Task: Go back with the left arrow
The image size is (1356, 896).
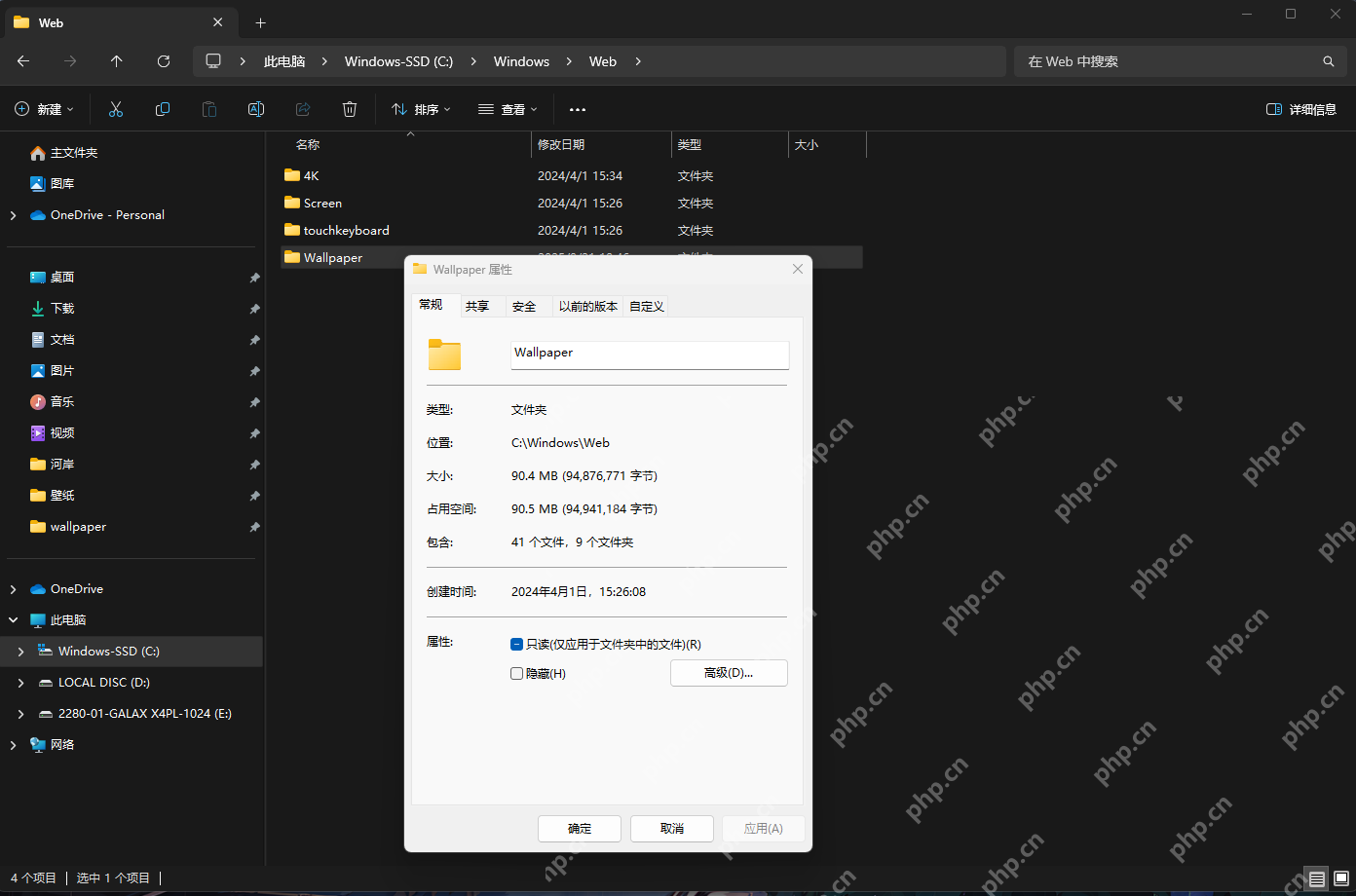Action: pyautogui.click(x=23, y=61)
